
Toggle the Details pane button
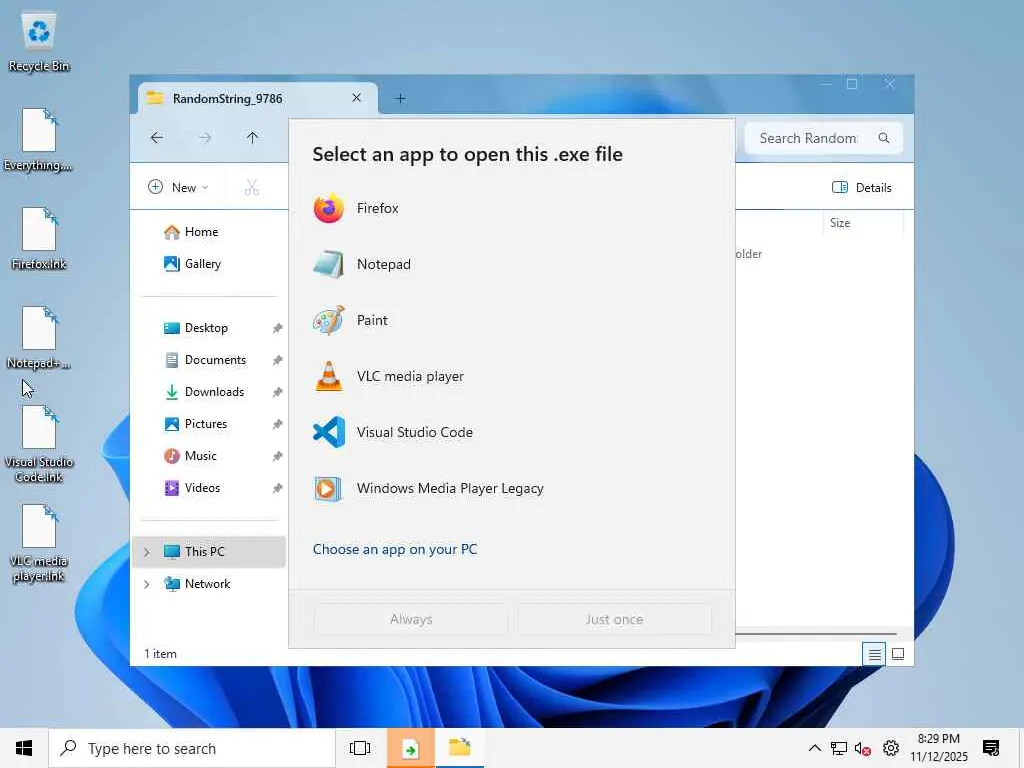tap(861, 187)
